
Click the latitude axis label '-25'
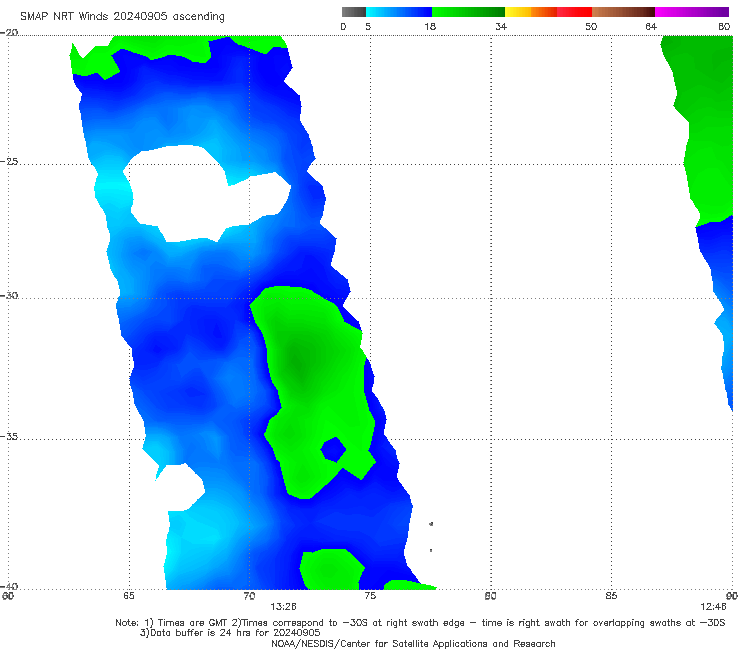click(x=9, y=161)
